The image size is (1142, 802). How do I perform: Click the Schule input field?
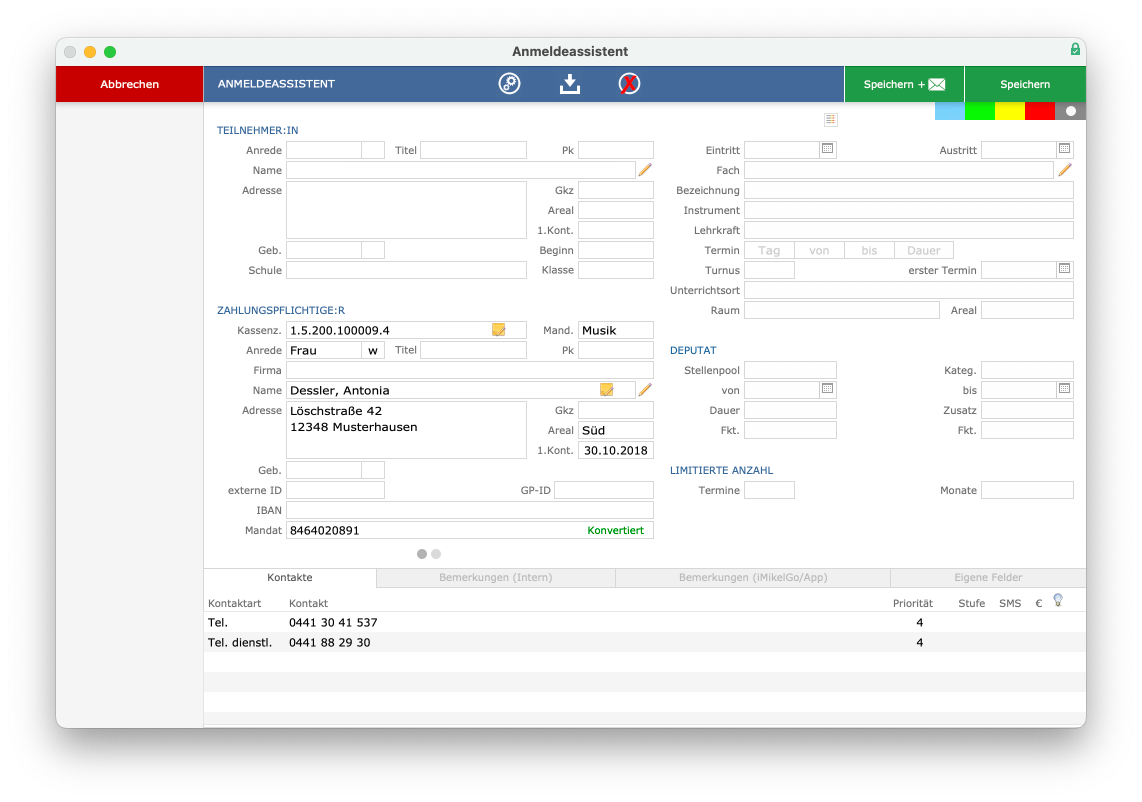[x=406, y=270]
